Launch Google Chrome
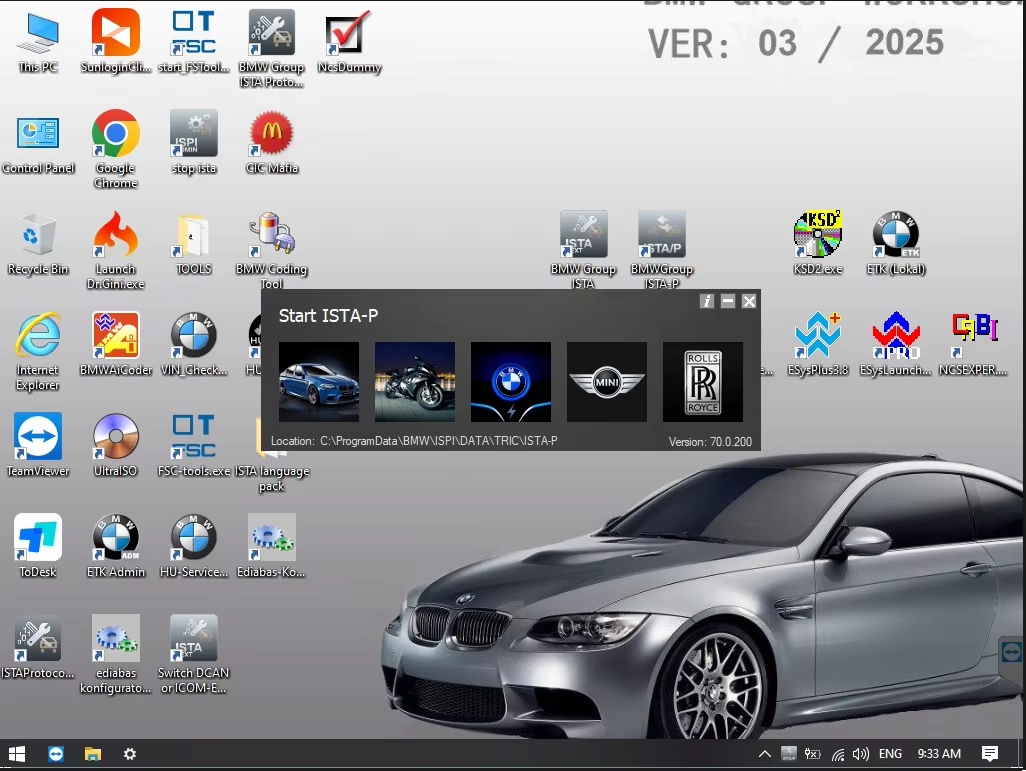This screenshot has height=771, width=1026. click(x=115, y=150)
